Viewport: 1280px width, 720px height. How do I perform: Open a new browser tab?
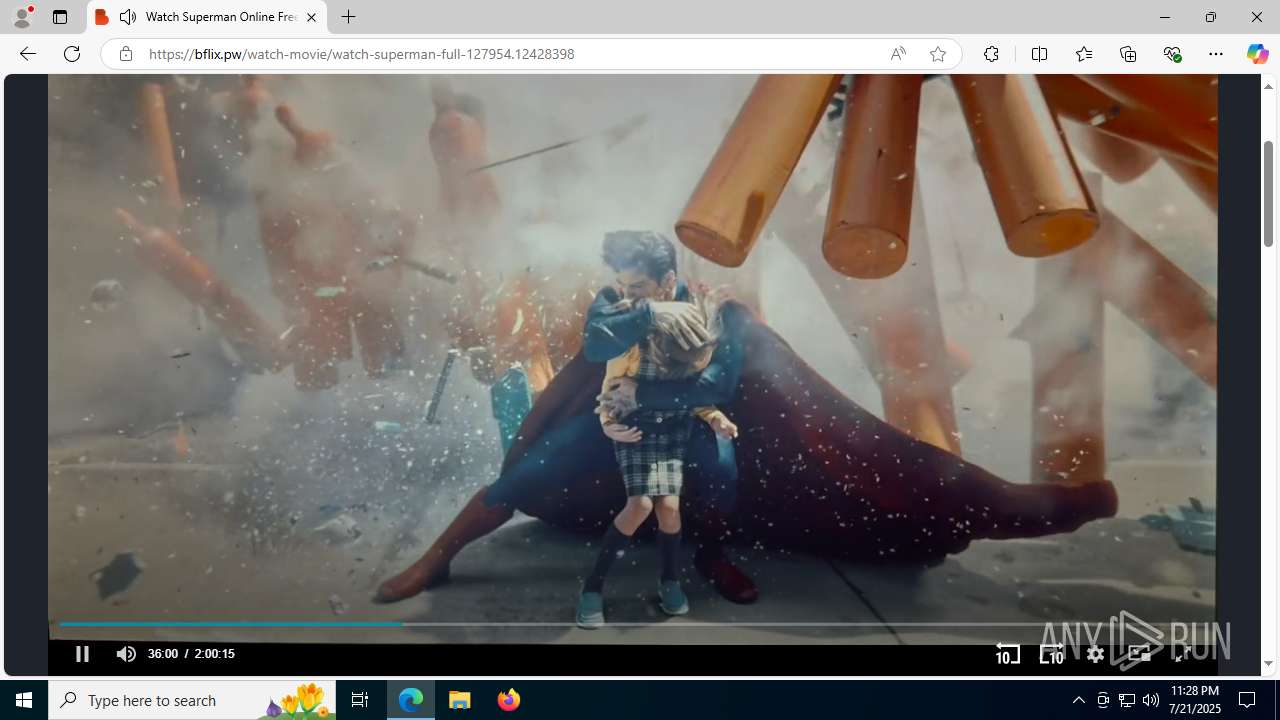pyautogui.click(x=348, y=17)
